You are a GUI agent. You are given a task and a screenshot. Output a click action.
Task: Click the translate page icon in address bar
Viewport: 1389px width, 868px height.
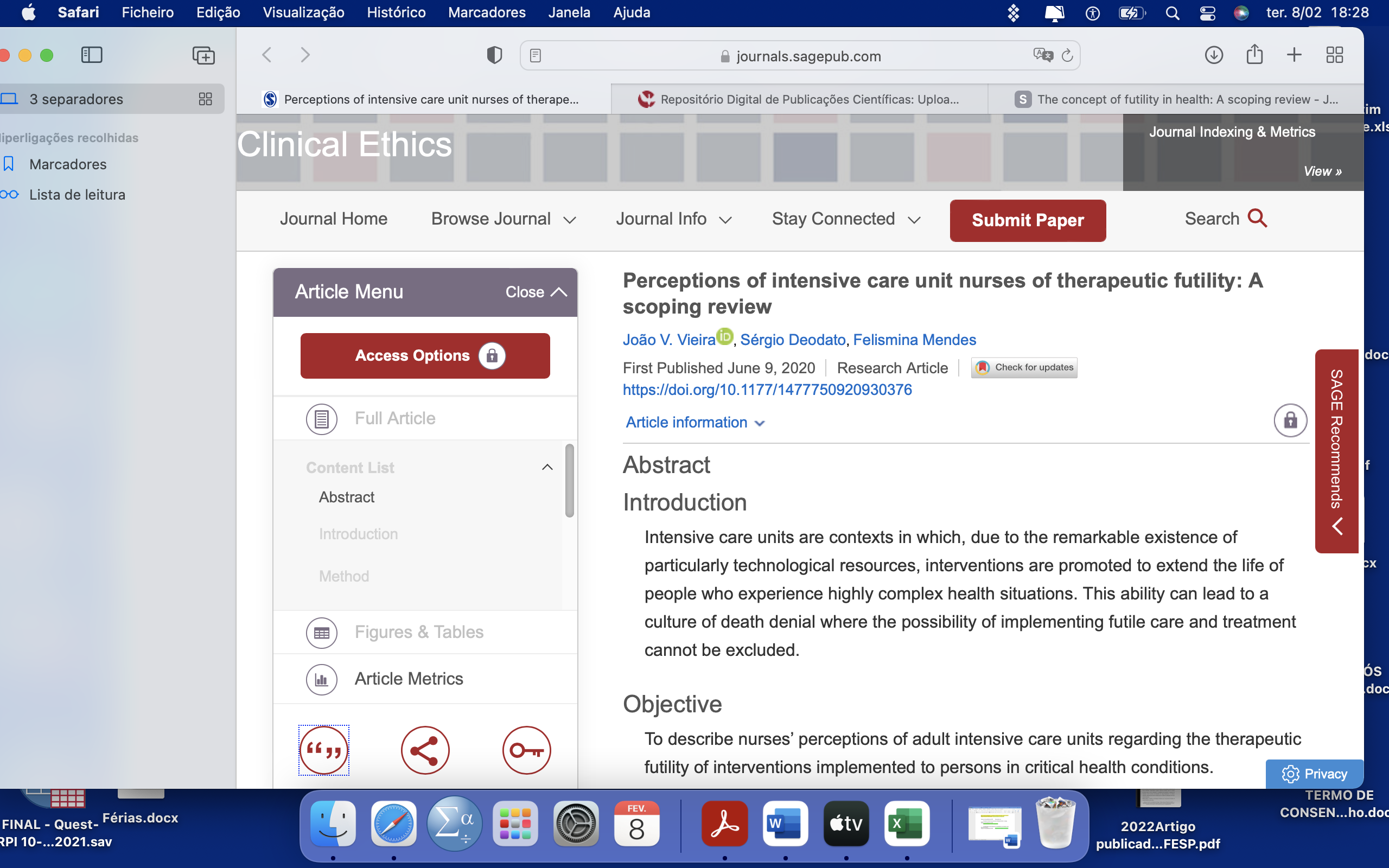click(1042, 55)
